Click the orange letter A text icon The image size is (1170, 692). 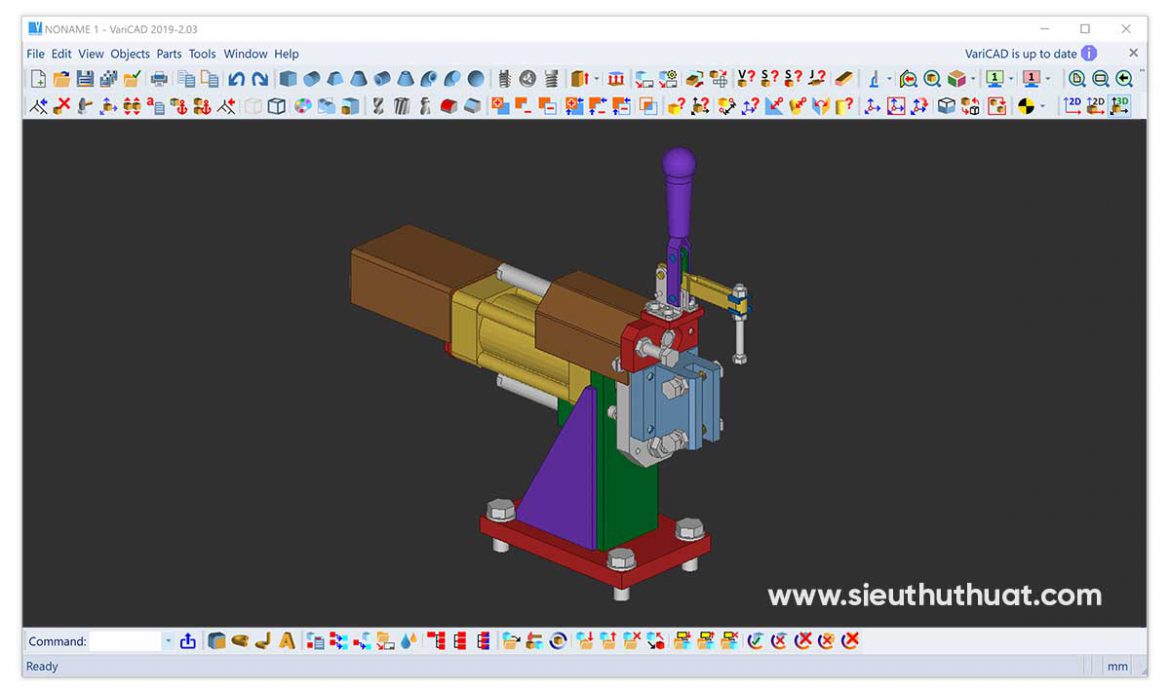pyautogui.click(x=287, y=640)
